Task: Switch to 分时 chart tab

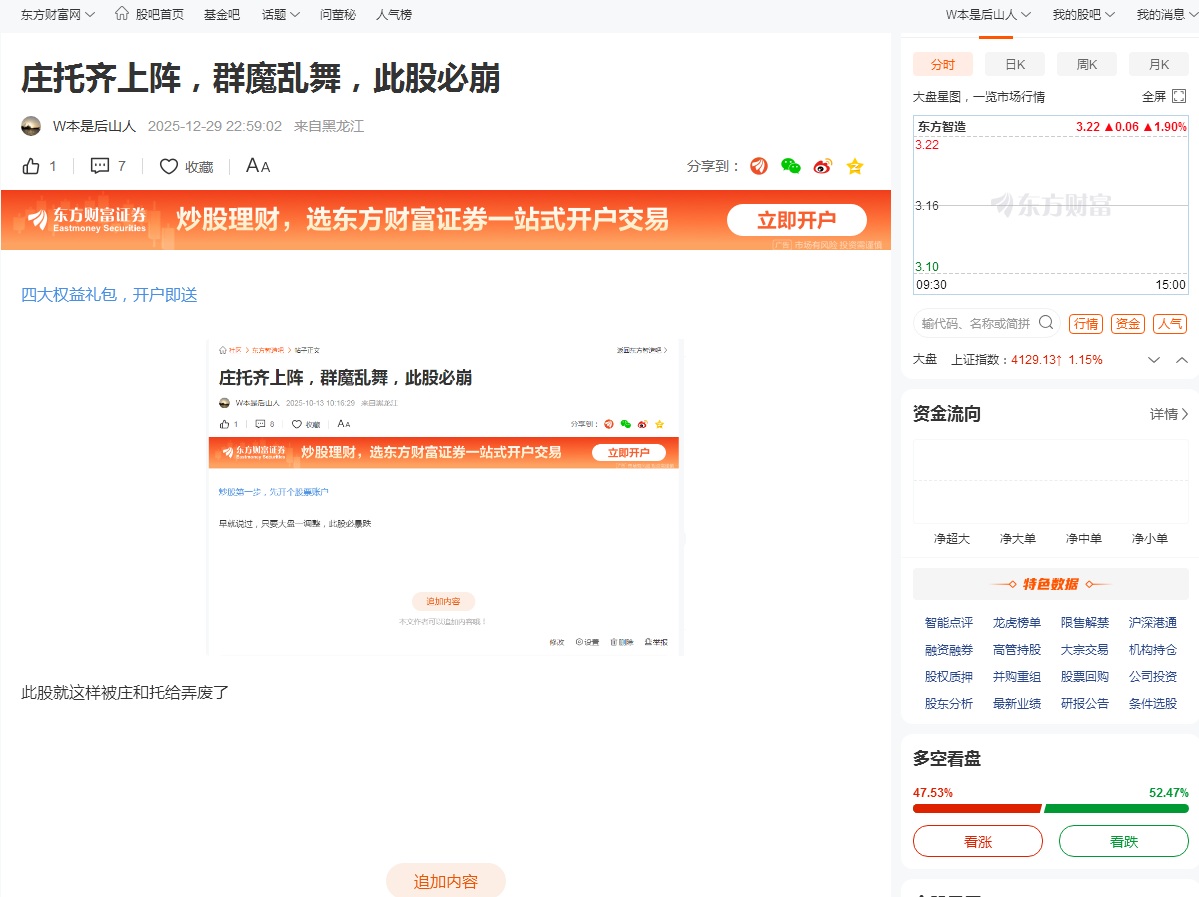Action: pos(943,64)
